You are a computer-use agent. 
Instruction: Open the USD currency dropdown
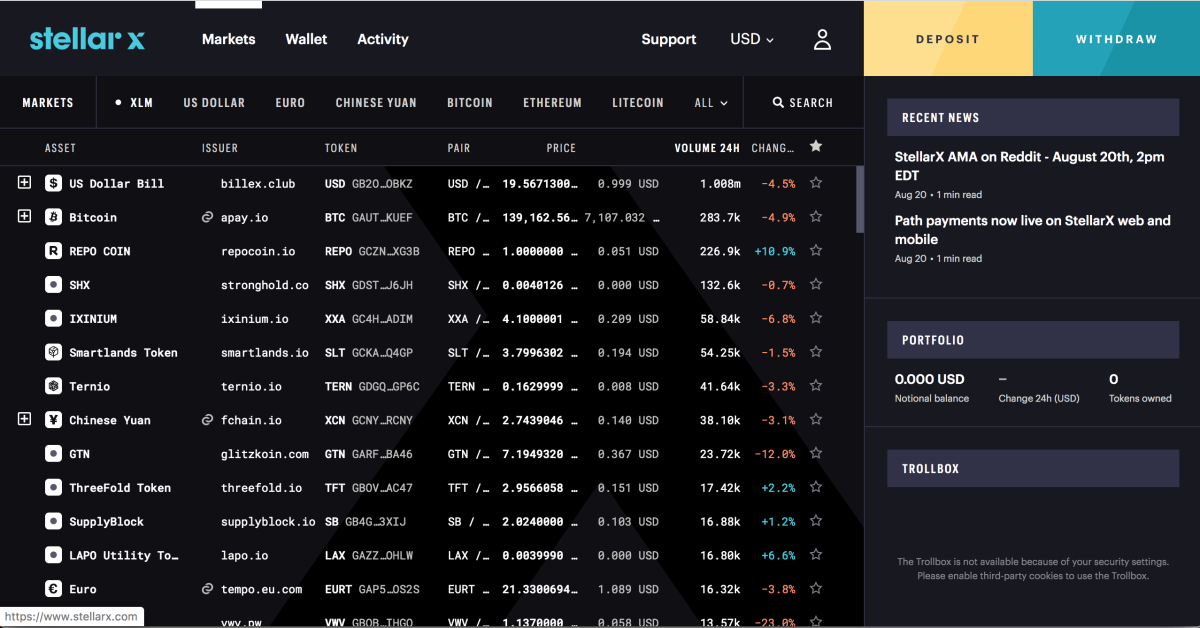[752, 39]
